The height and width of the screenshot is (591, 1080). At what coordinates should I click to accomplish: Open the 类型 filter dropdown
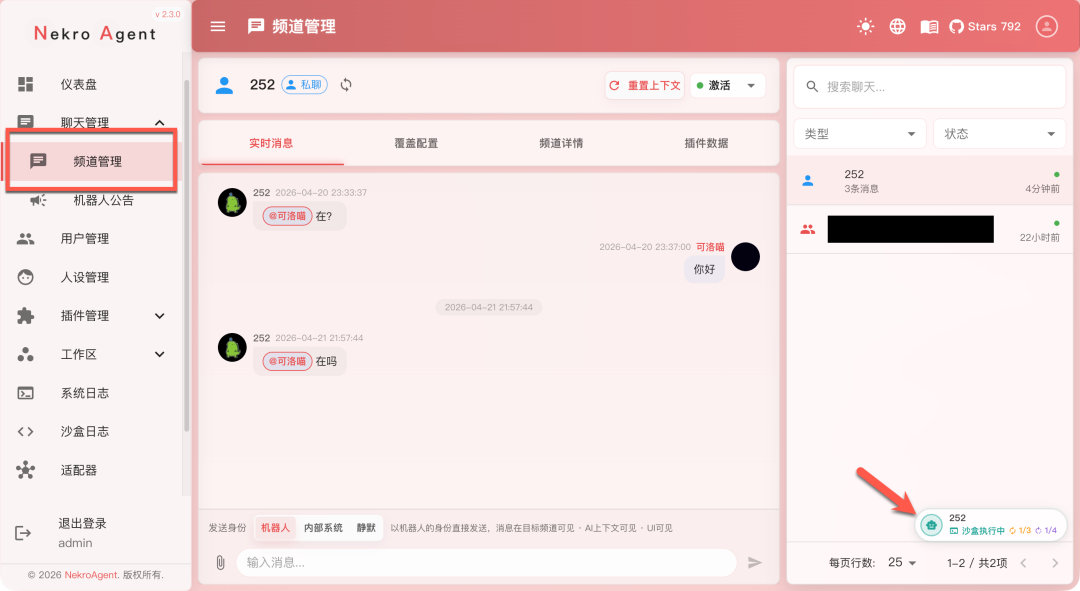point(860,134)
